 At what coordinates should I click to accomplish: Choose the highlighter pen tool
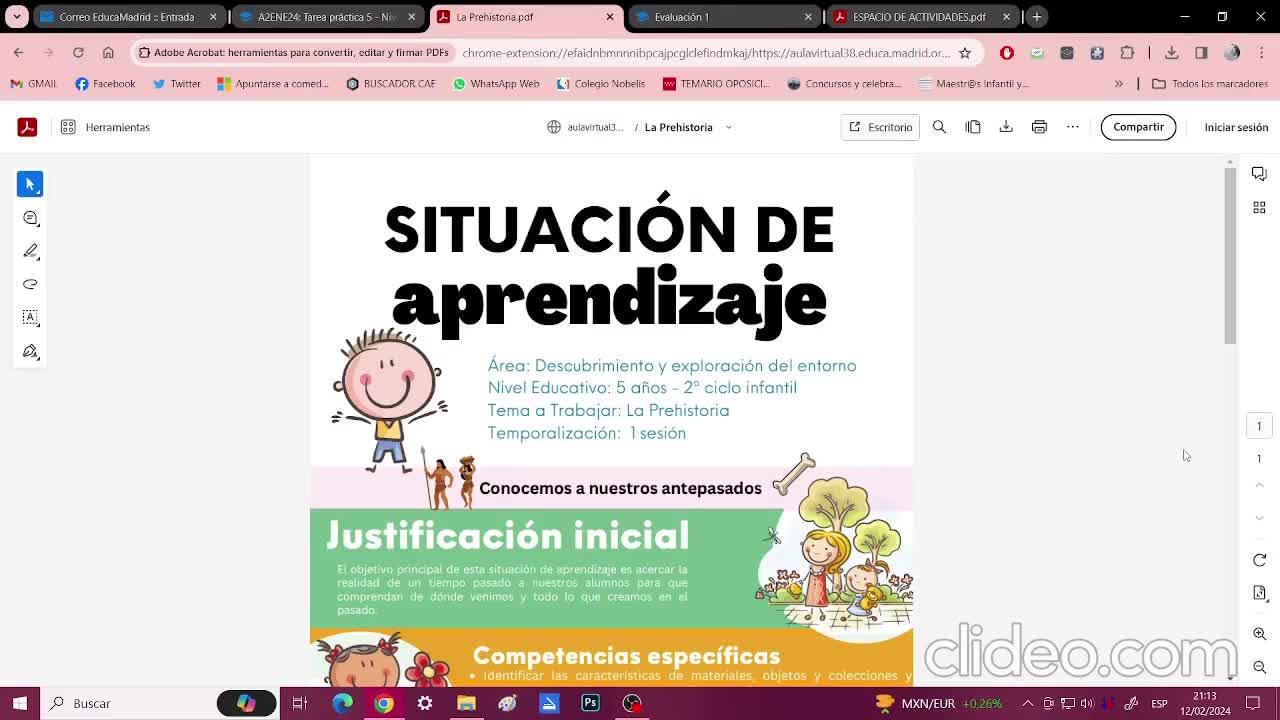tap(30, 251)
